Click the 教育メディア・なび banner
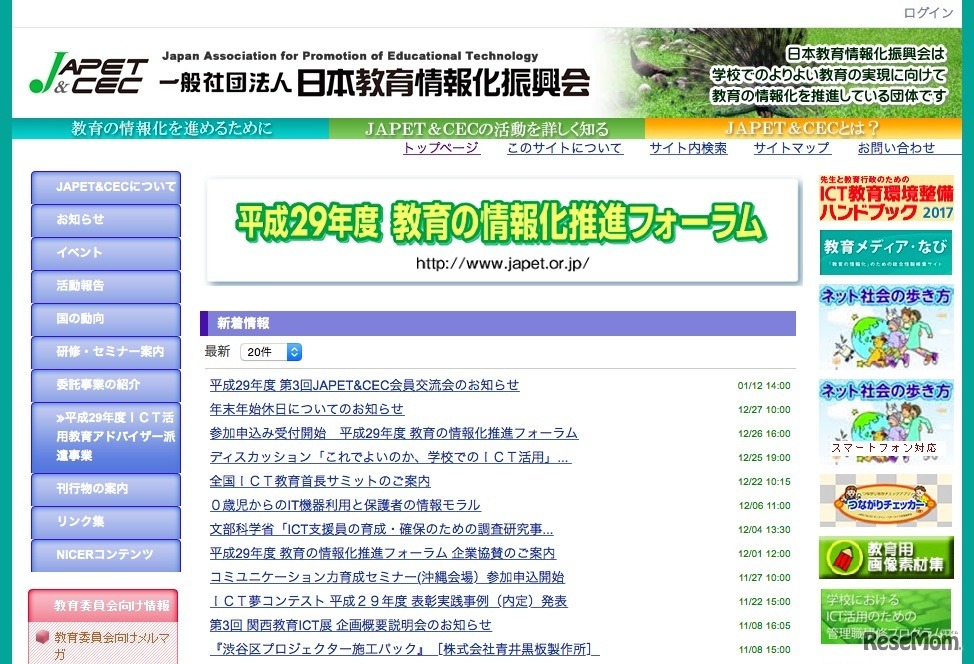The height and width of the screenshot is (664, 974). 885,251
